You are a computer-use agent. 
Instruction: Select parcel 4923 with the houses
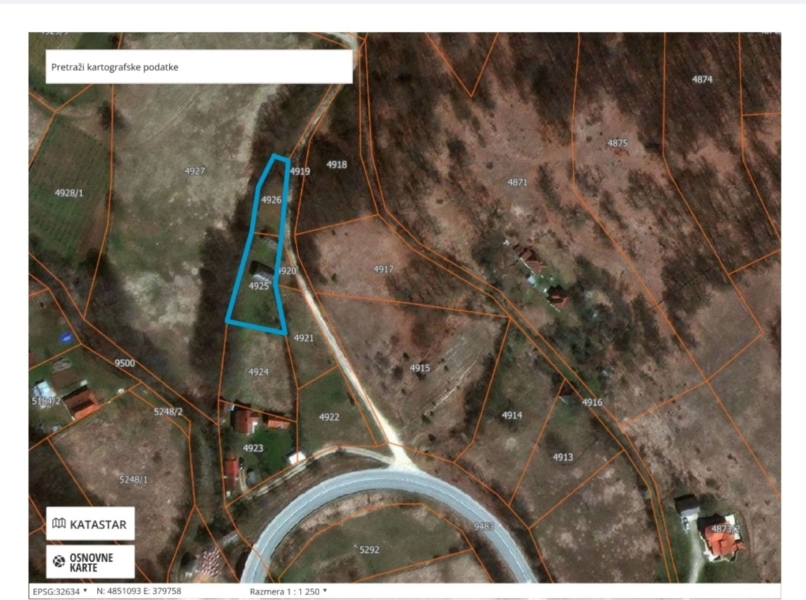point(253,448)
